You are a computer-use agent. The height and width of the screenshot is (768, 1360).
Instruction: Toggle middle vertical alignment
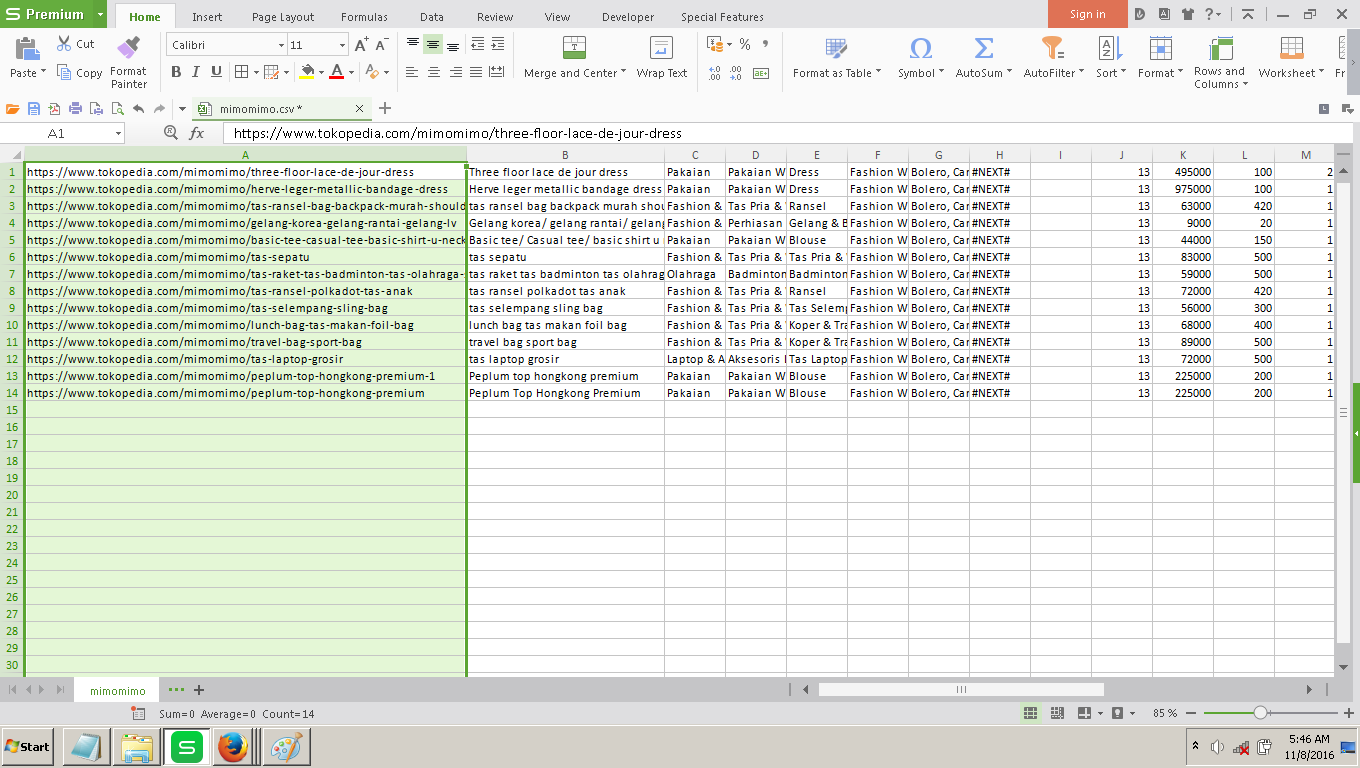coord(433,45)
